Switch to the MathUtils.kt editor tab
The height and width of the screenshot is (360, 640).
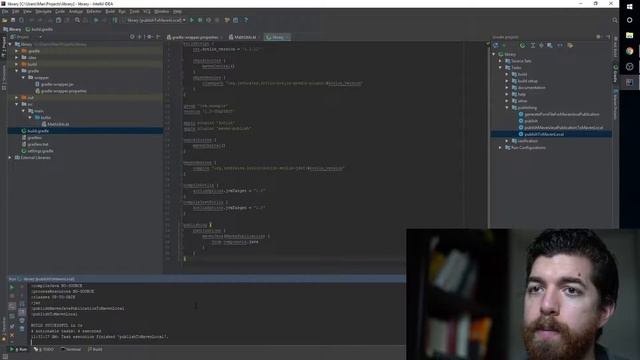[x=245, y=37]
